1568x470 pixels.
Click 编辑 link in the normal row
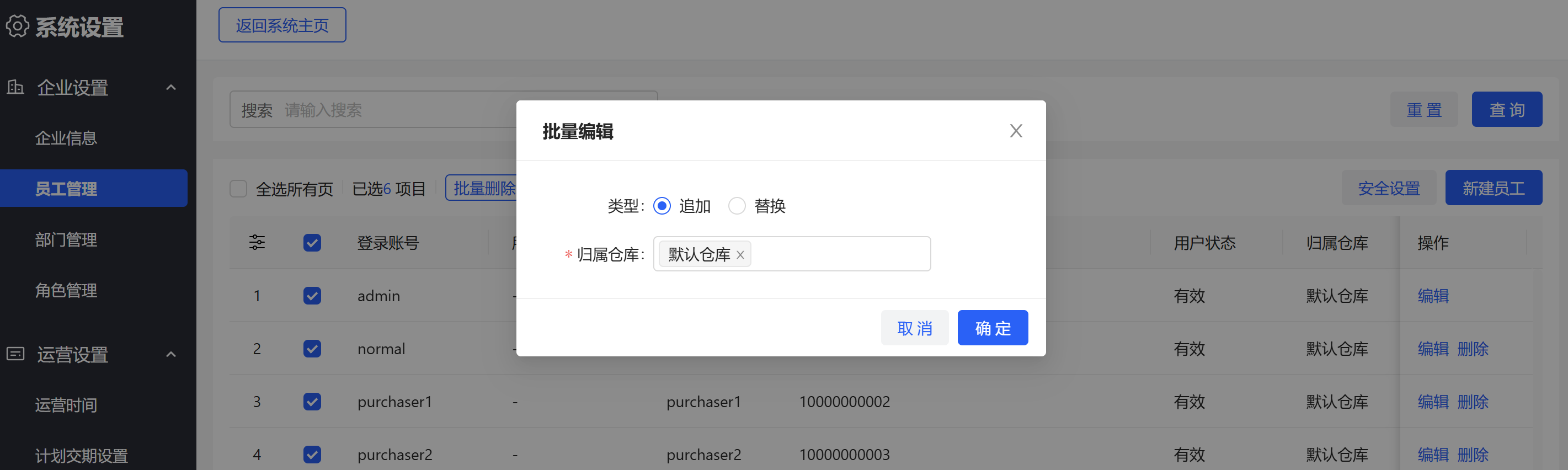(1433, 349)
